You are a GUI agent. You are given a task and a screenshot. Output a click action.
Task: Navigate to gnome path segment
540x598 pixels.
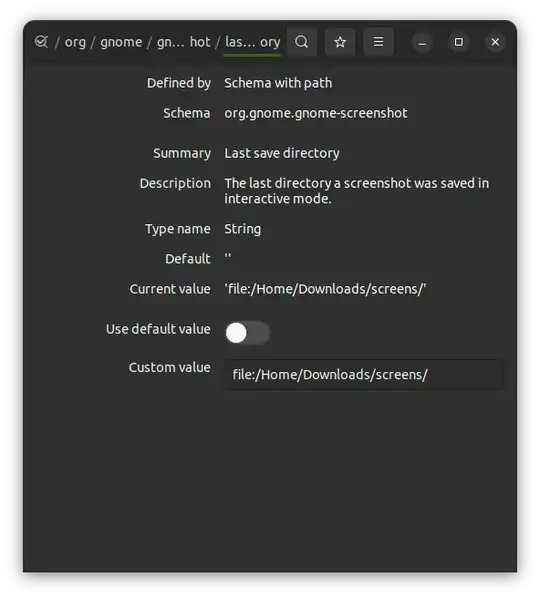(121, 42)
